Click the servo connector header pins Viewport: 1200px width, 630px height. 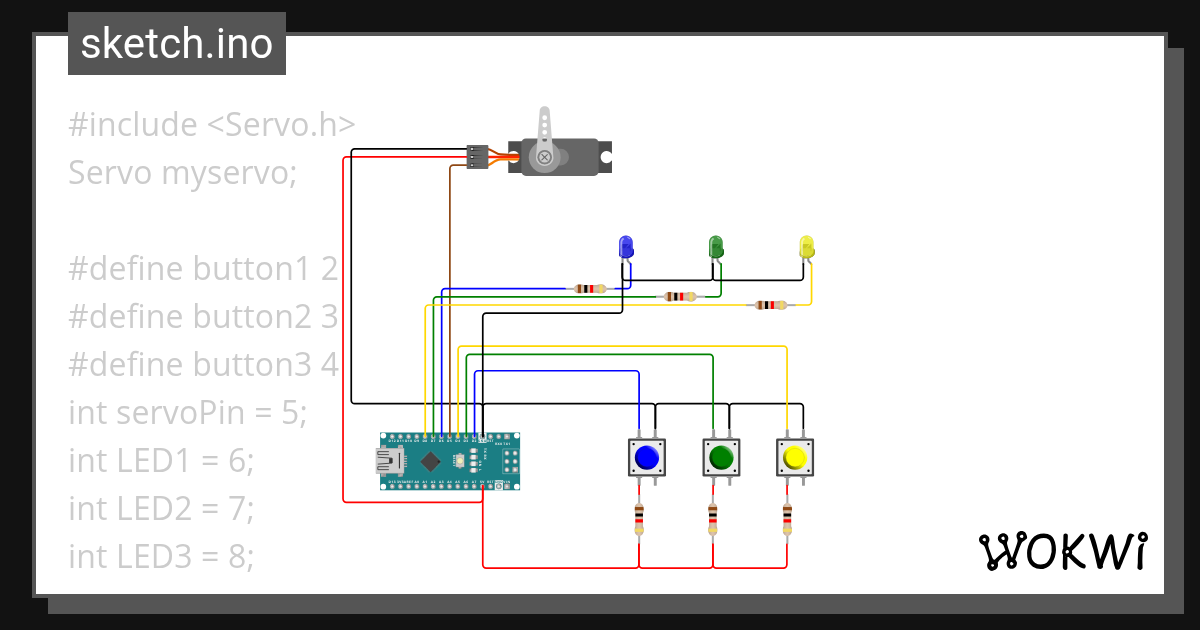[x=476, y=156]
